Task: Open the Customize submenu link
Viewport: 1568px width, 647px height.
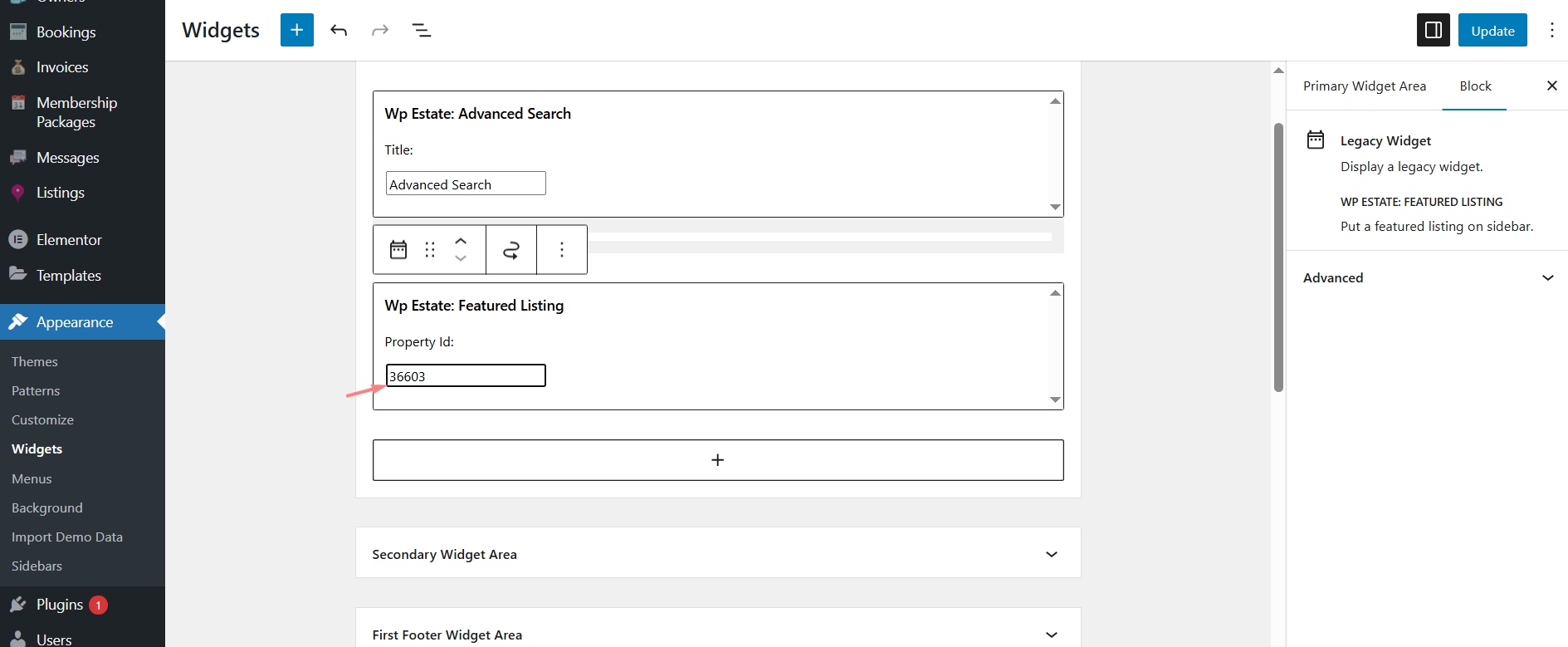Action: click(42, 420)
